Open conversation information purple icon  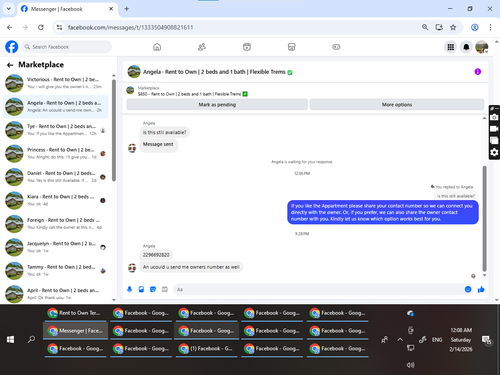tap(478, 72)
